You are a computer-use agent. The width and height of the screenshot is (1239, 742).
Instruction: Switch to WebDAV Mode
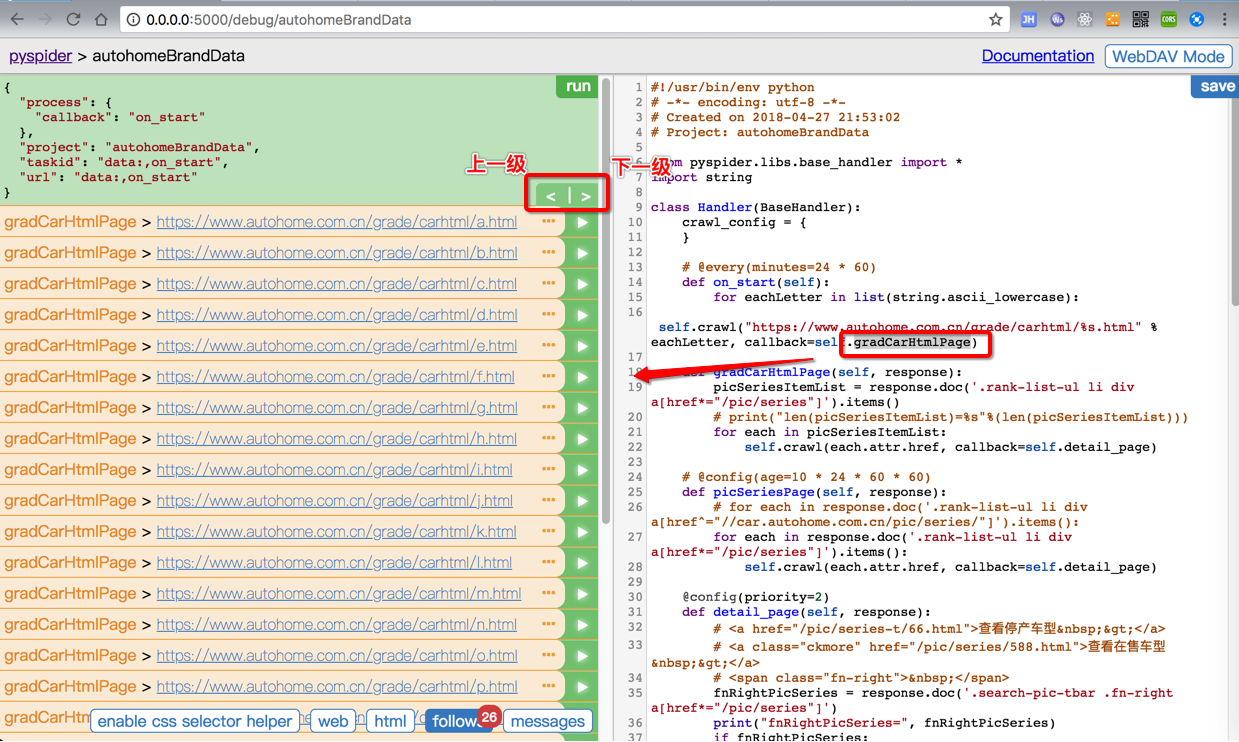(1168, 56)
